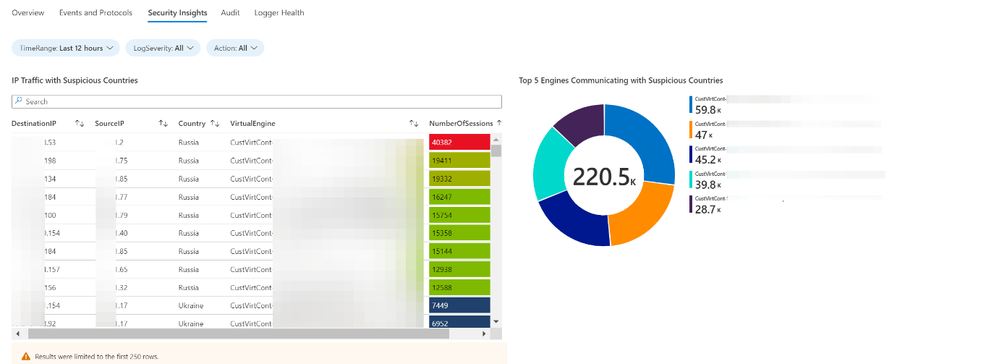Viewport: 999px width, 364px height.
Task: Click the VirtualEngine column header
Action: click(x=252, y=123)
